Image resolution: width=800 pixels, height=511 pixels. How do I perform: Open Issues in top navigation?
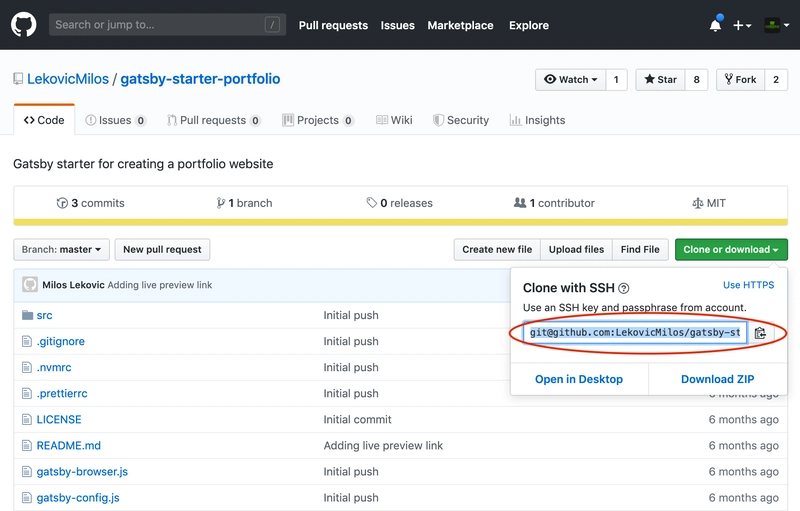click(x=397, y=25)
